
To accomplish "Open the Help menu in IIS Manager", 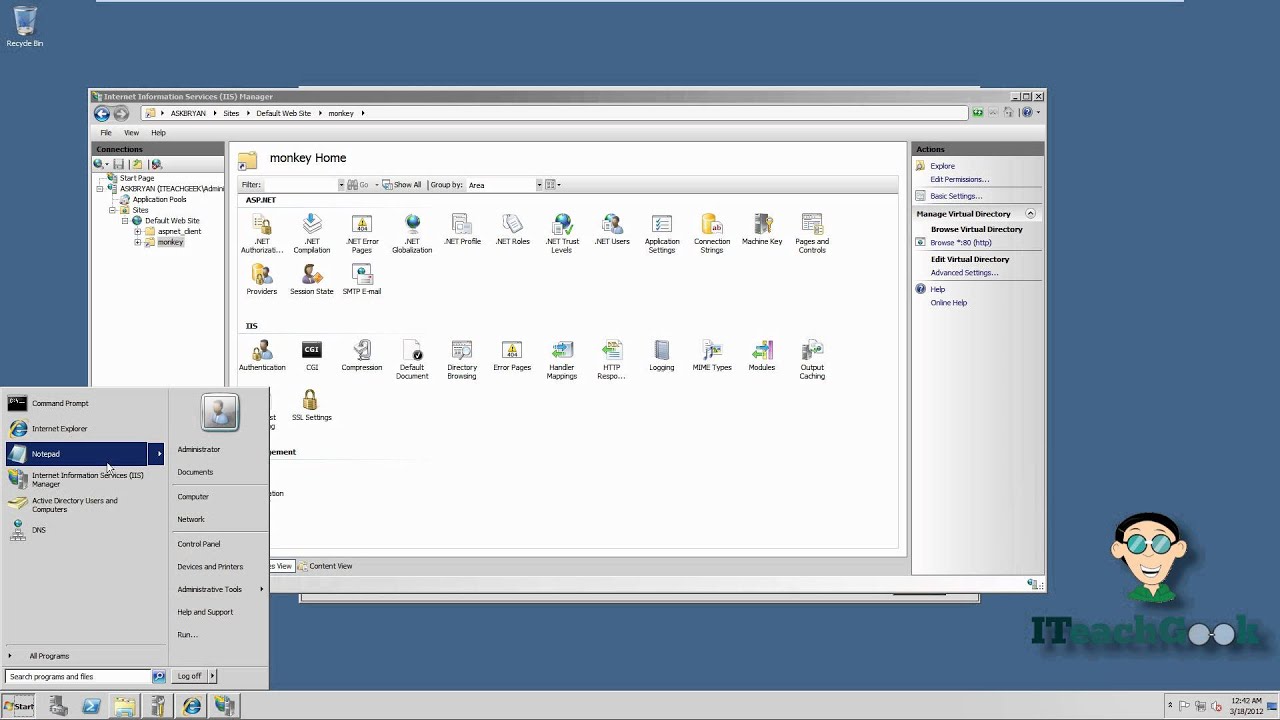I will (x=158, y=132).
